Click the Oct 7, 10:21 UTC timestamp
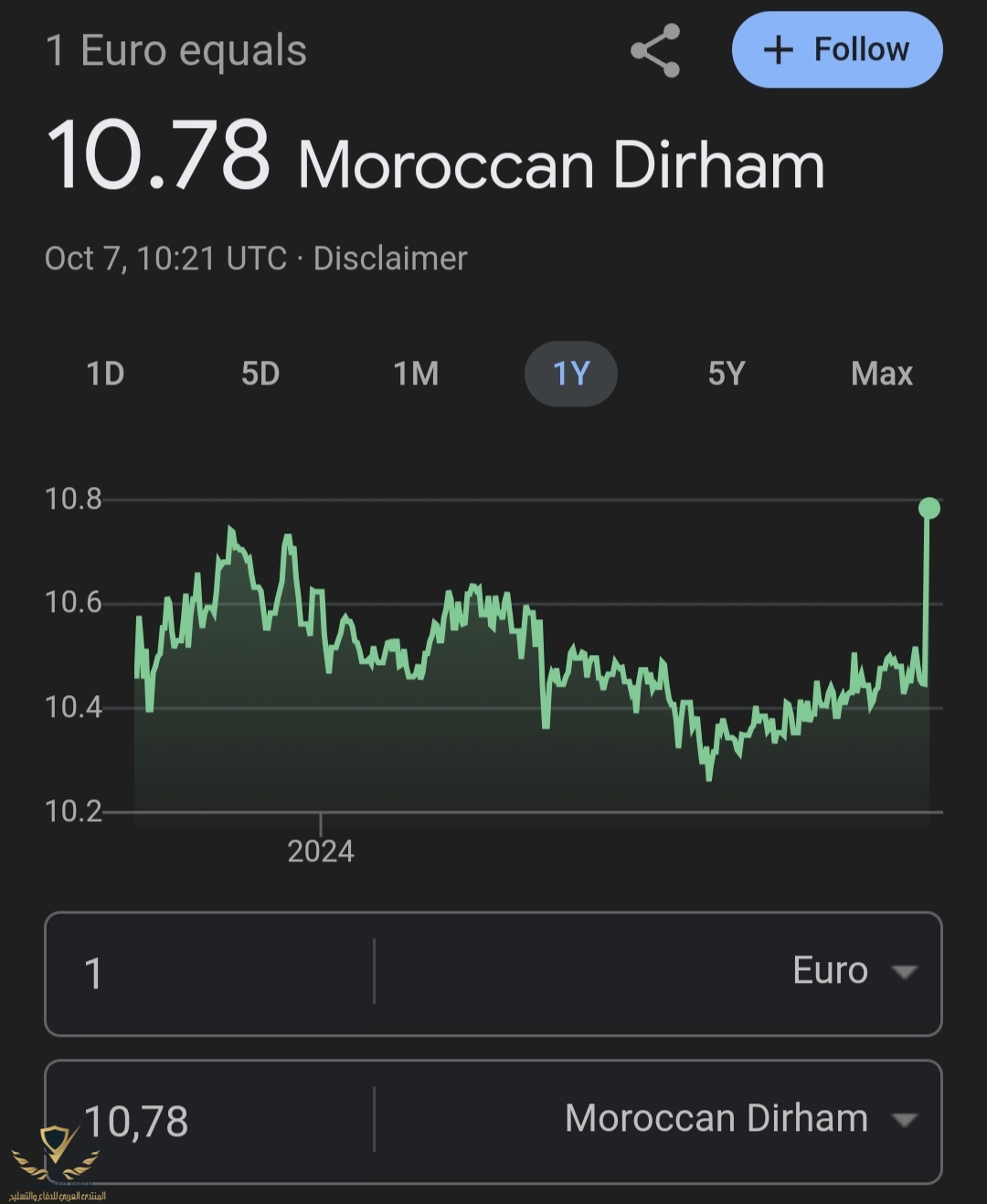 tap(165, 259)
